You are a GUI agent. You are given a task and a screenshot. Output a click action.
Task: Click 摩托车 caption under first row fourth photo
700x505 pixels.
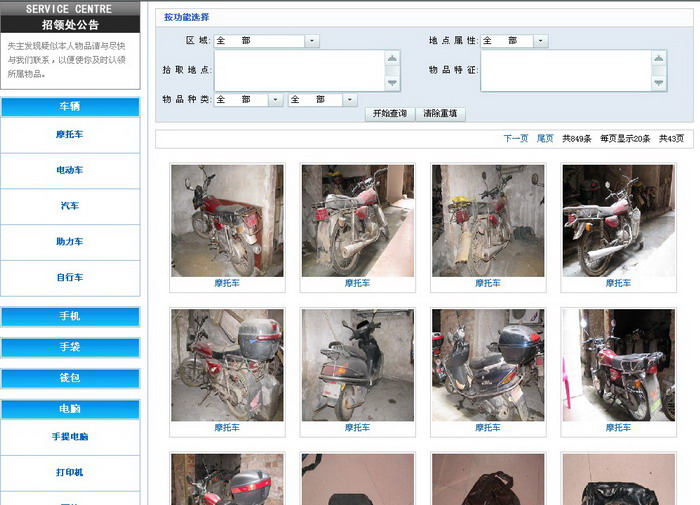pyautogui.click(x=618, y=283)
